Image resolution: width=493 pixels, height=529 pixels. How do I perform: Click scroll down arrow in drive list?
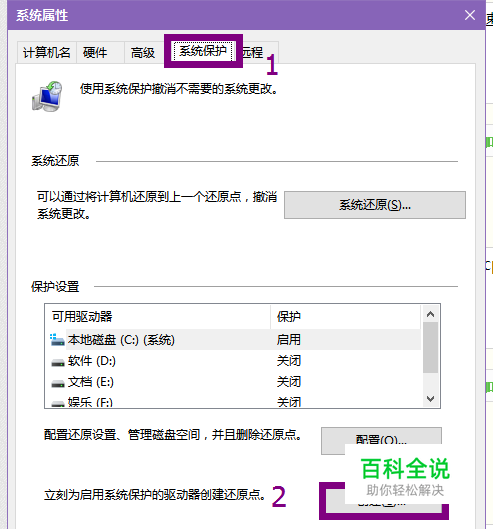(x=430, y=399)
